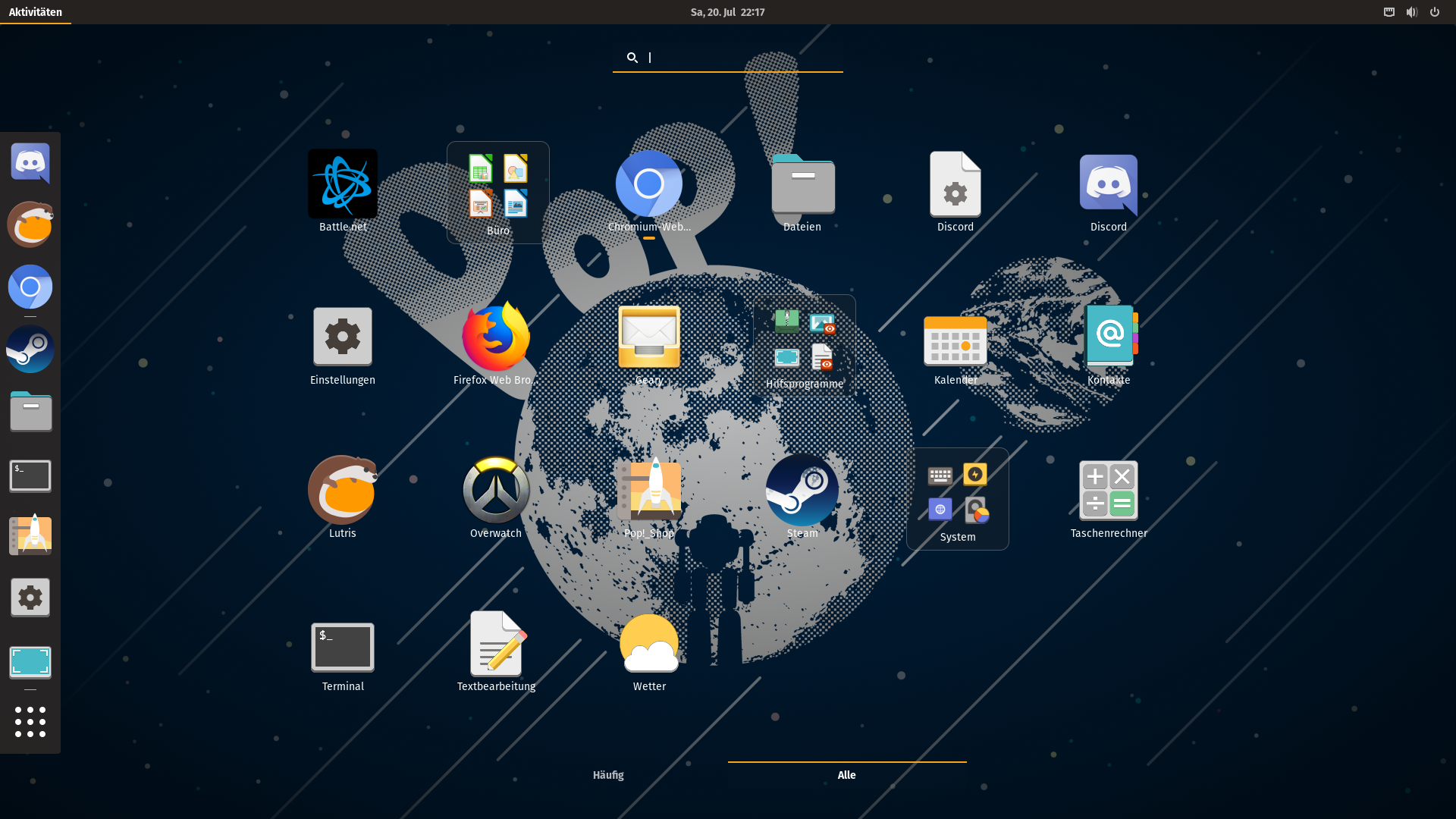Open Textbearbeitung text editor
Viewport: 1456px width, 819px height.
tap(496, 651)
